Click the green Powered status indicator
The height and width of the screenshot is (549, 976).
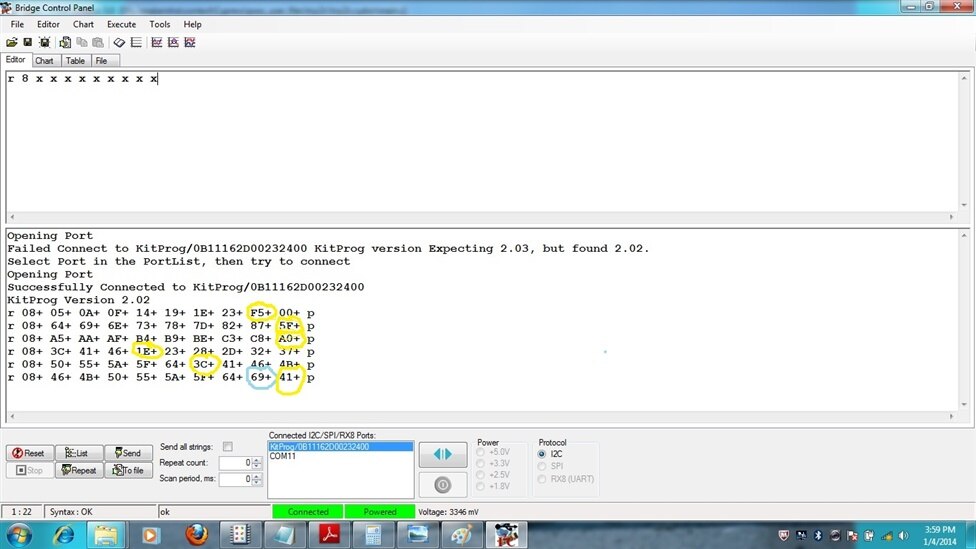pos(380,512)
